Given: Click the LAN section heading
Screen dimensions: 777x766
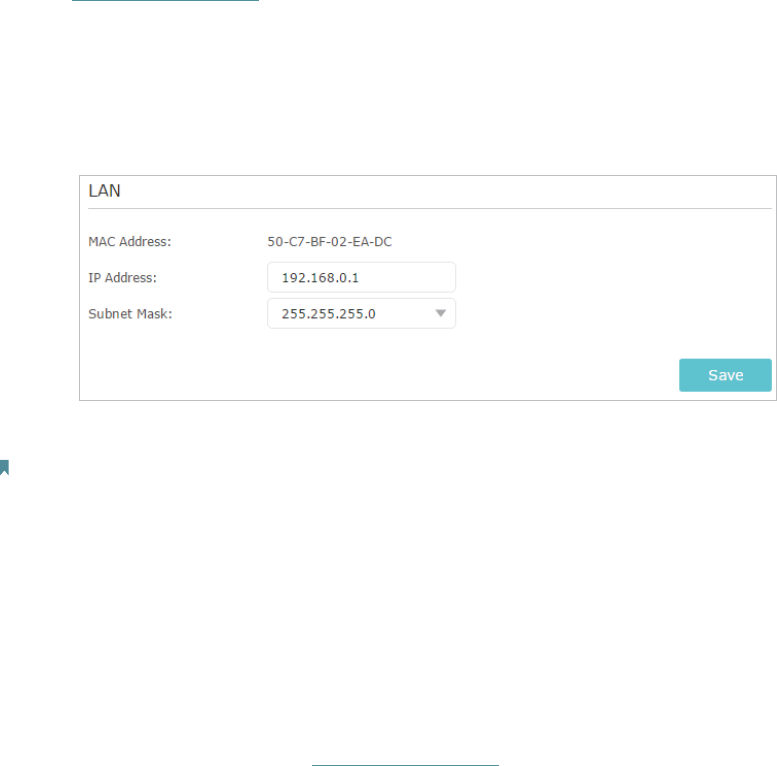Looking at the screenshot, I should pos(105,191).
